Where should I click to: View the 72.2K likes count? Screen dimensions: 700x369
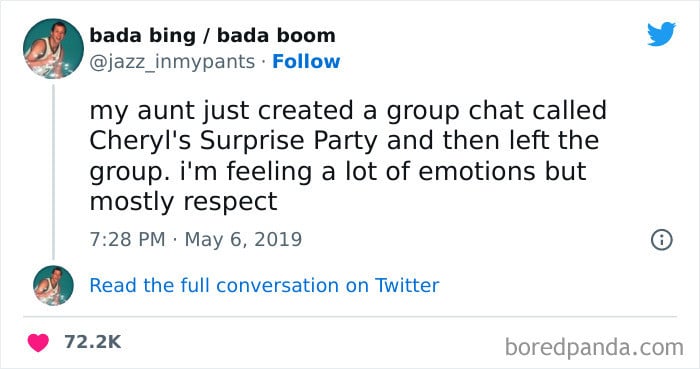click(x=92, y=342)
